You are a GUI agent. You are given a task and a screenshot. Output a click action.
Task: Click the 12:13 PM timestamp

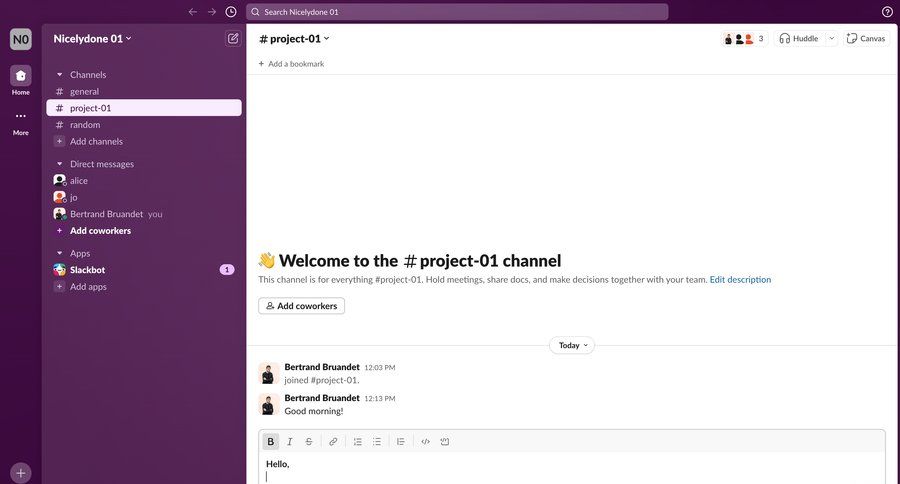380,398
